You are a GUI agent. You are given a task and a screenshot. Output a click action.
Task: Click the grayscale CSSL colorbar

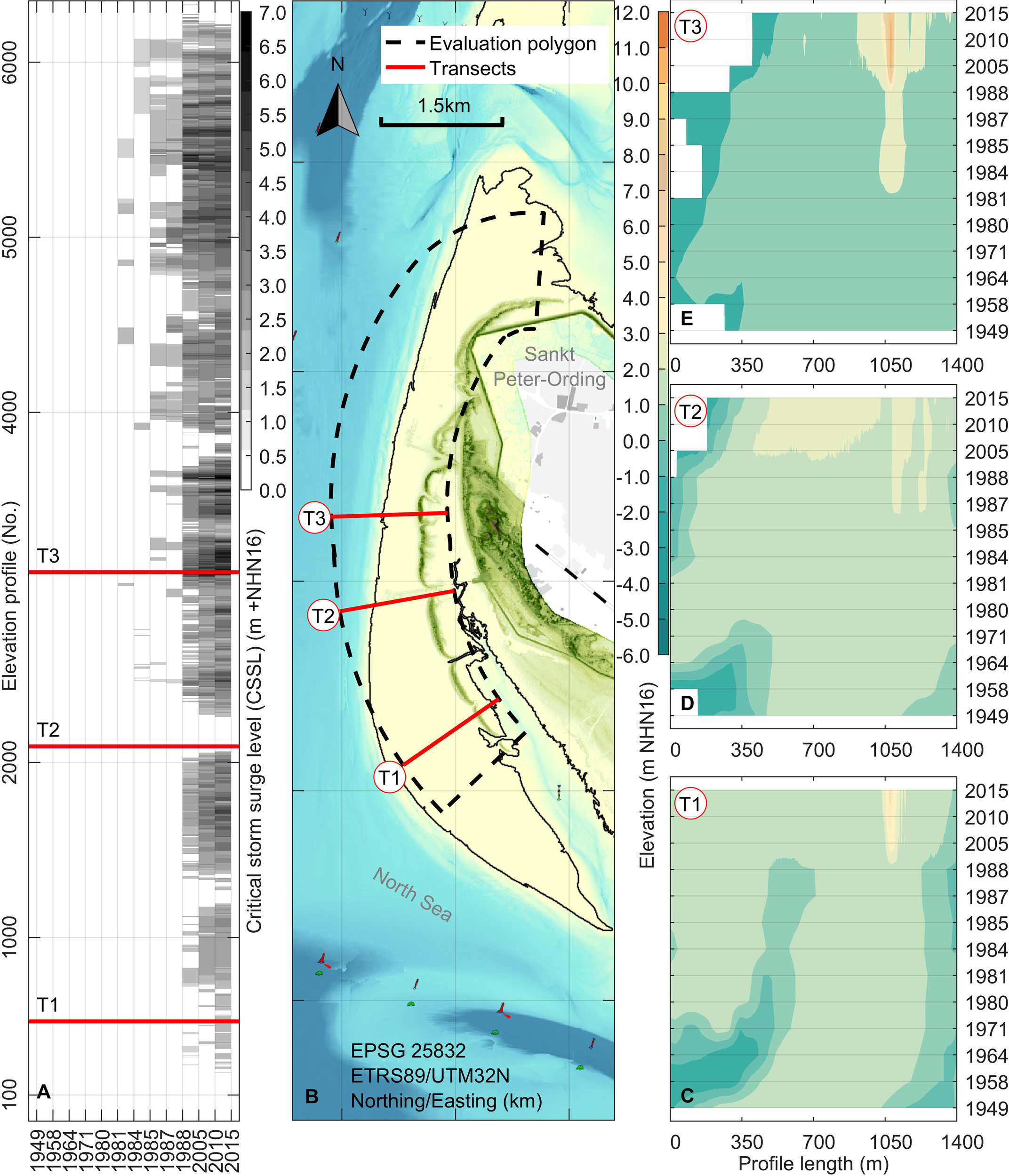(x=246, y=250)
